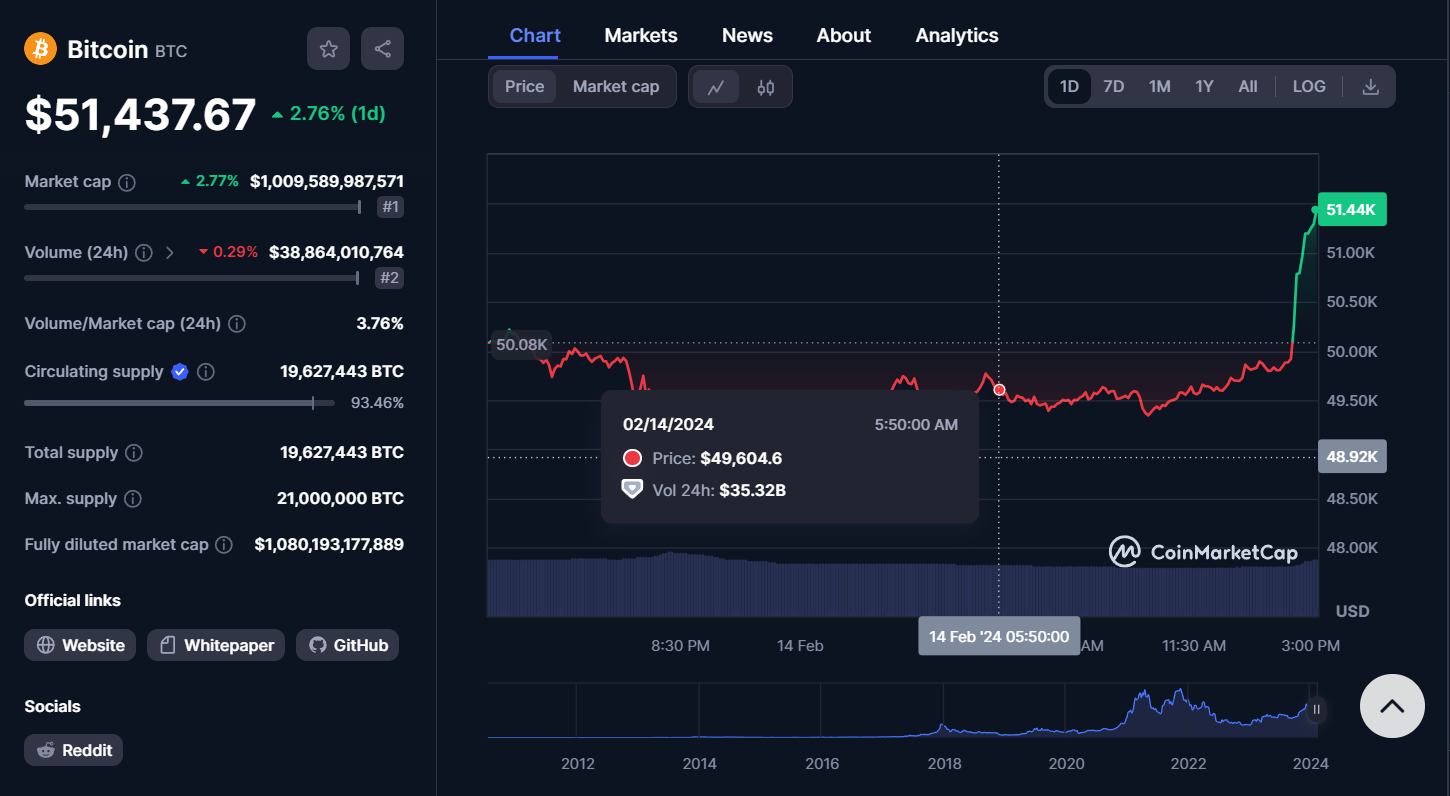1450x796 pixels.
Task: Click the Circulating supply info icon
Action: pyautogui.click(x=206, y=372)
